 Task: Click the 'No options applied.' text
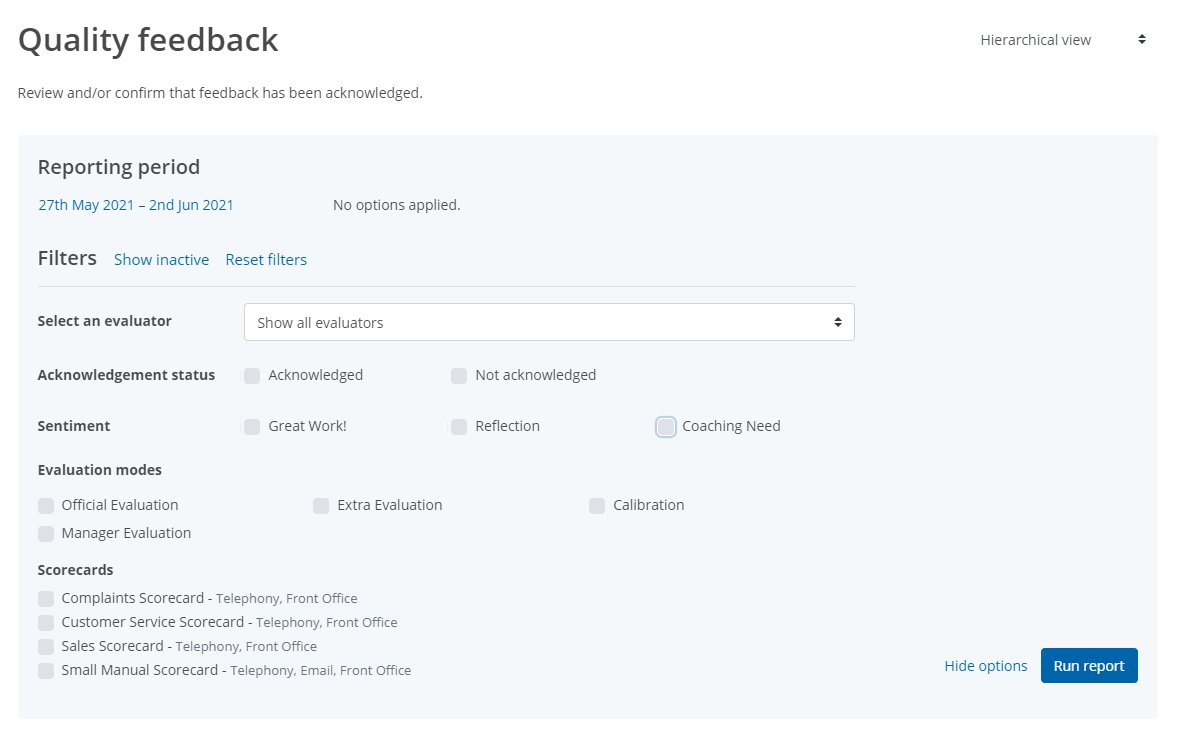[396, 205]
